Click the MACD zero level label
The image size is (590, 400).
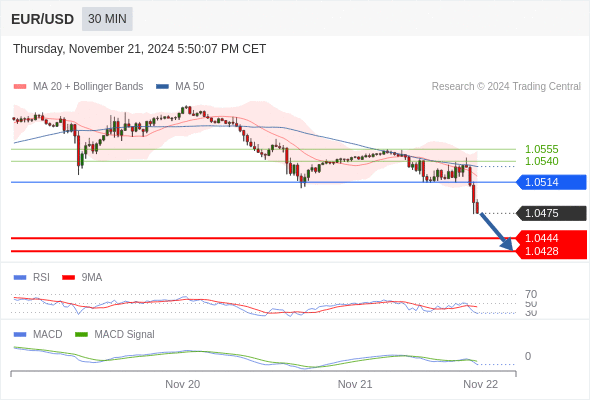point(528,356)
